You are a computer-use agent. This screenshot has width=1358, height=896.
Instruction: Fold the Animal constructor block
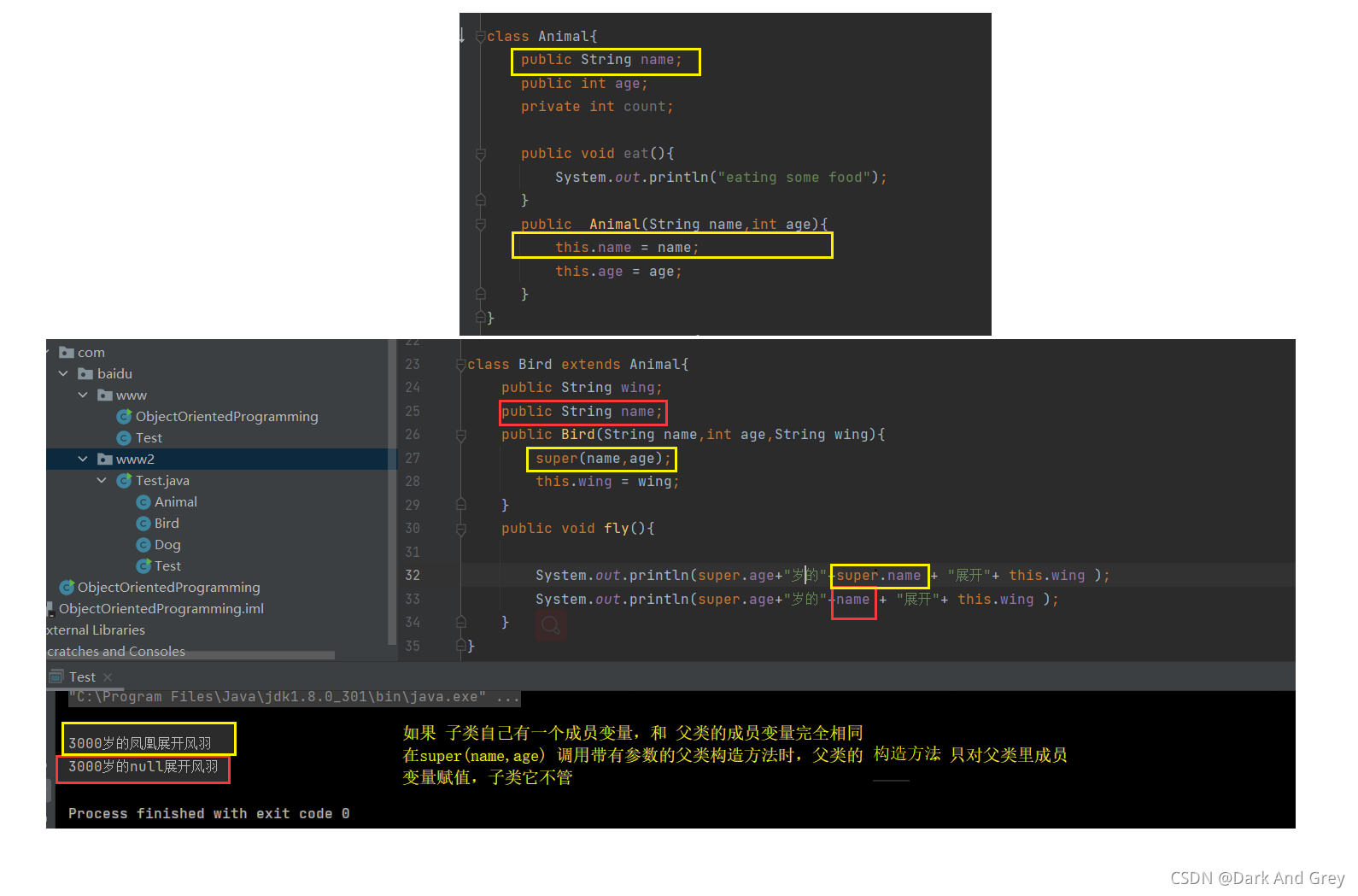481,225
